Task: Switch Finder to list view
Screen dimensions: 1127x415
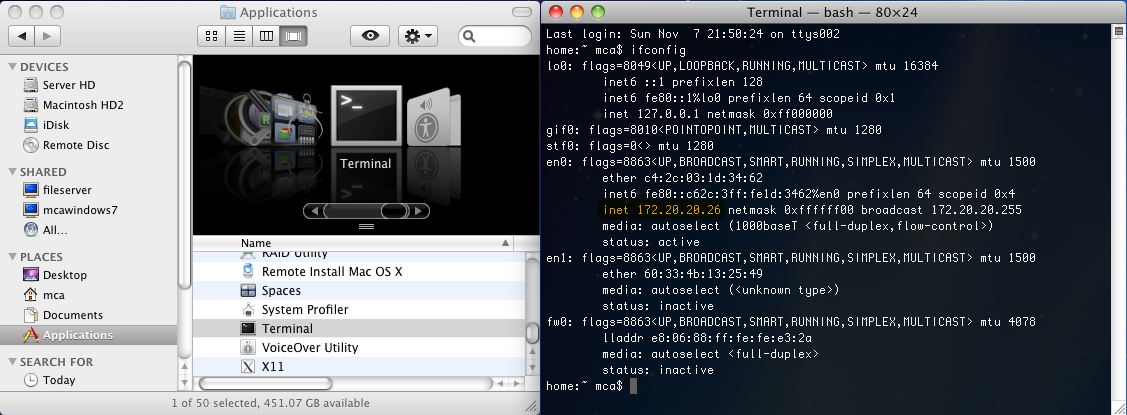Action: pos(239,35)
